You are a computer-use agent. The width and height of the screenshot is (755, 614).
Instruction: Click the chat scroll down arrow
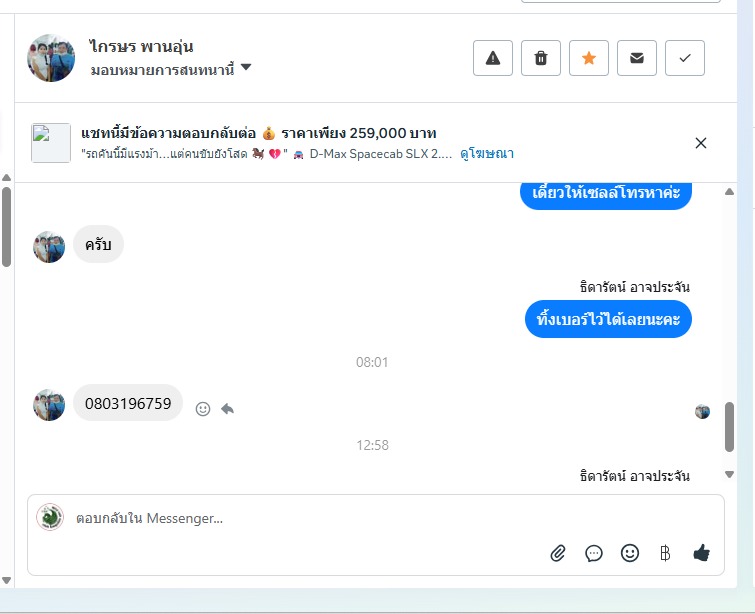[x=729, y=474]
